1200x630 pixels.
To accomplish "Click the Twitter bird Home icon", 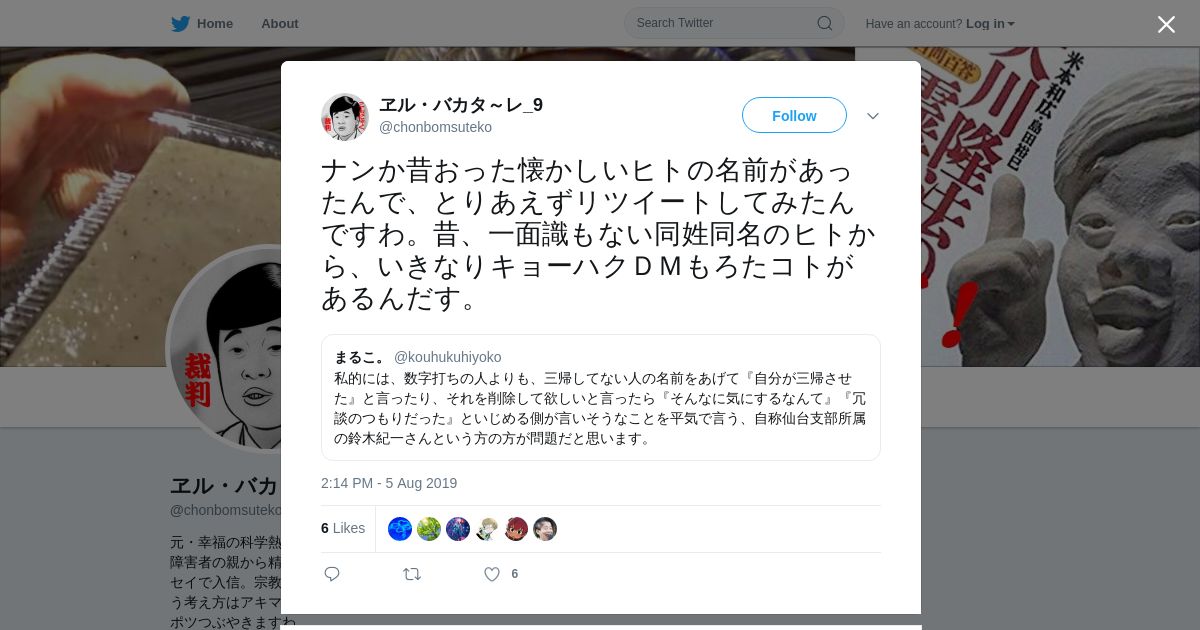I will tap(180, 23).
